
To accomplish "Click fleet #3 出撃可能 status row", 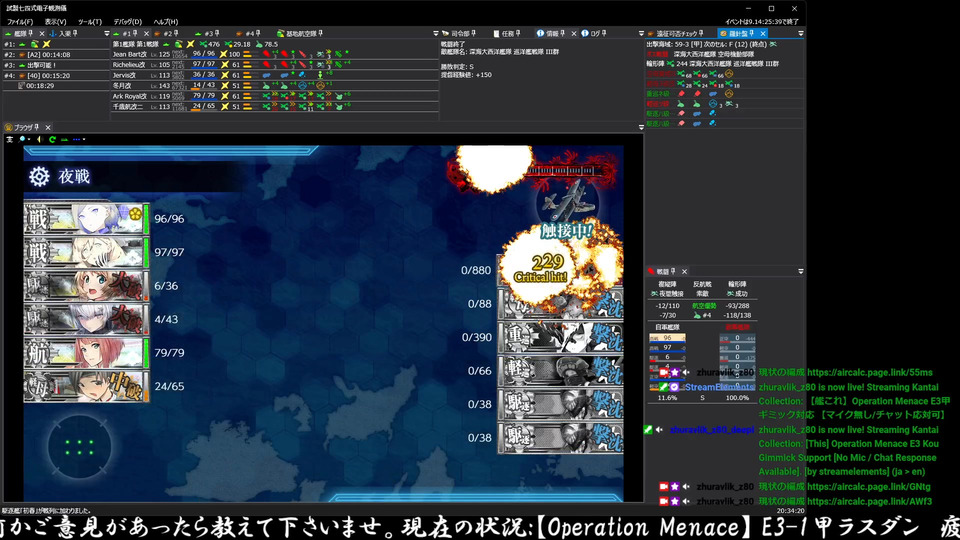I will tap(56, 65).
